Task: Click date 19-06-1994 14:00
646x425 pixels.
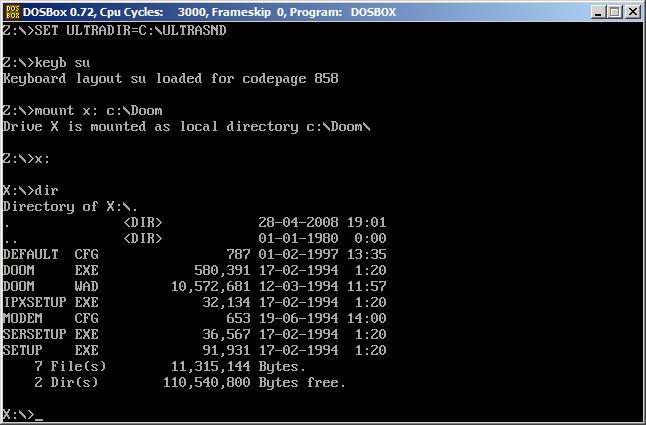Action: (323, 318)
